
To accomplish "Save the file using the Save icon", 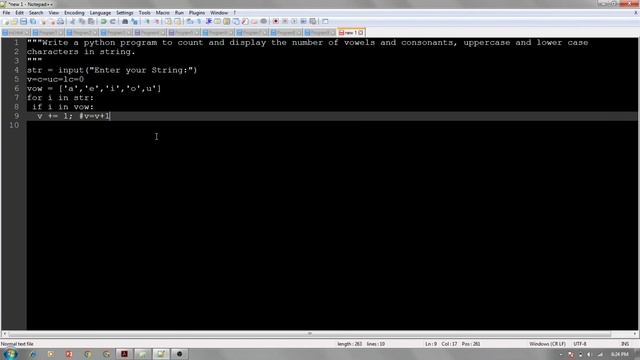I will click(x=23, y=21).
